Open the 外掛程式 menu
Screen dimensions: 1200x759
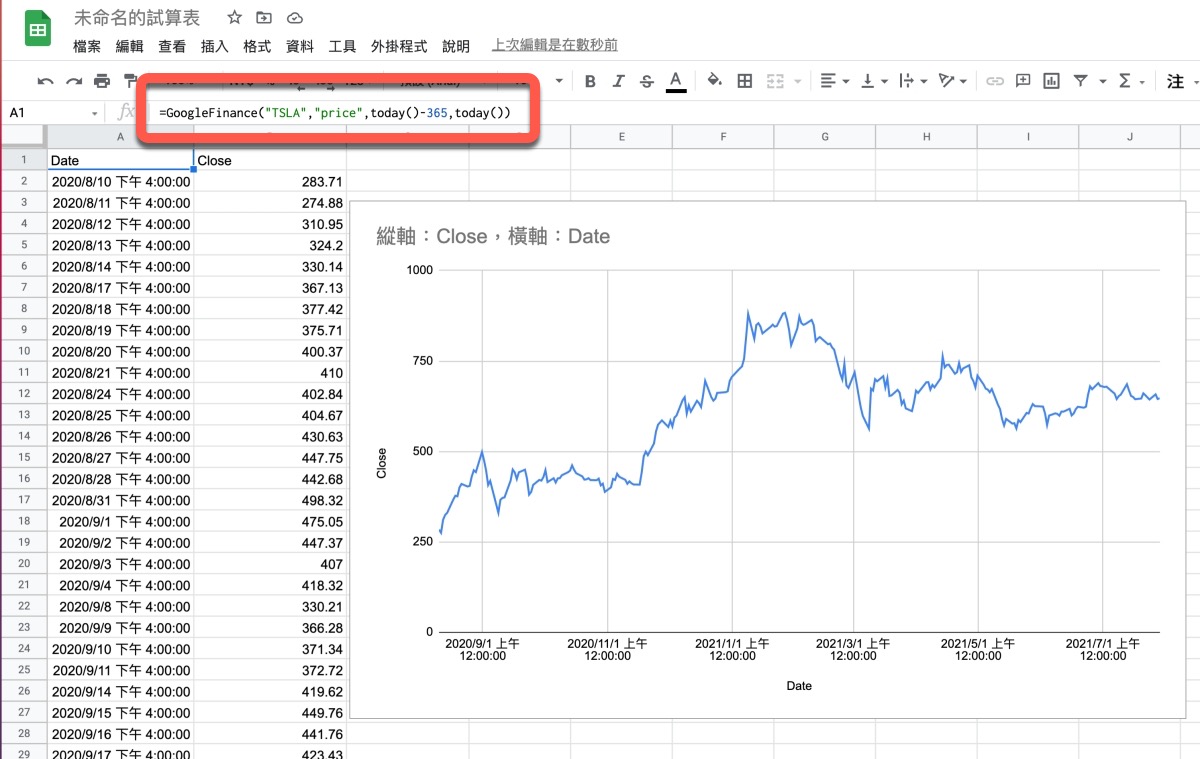398,46
